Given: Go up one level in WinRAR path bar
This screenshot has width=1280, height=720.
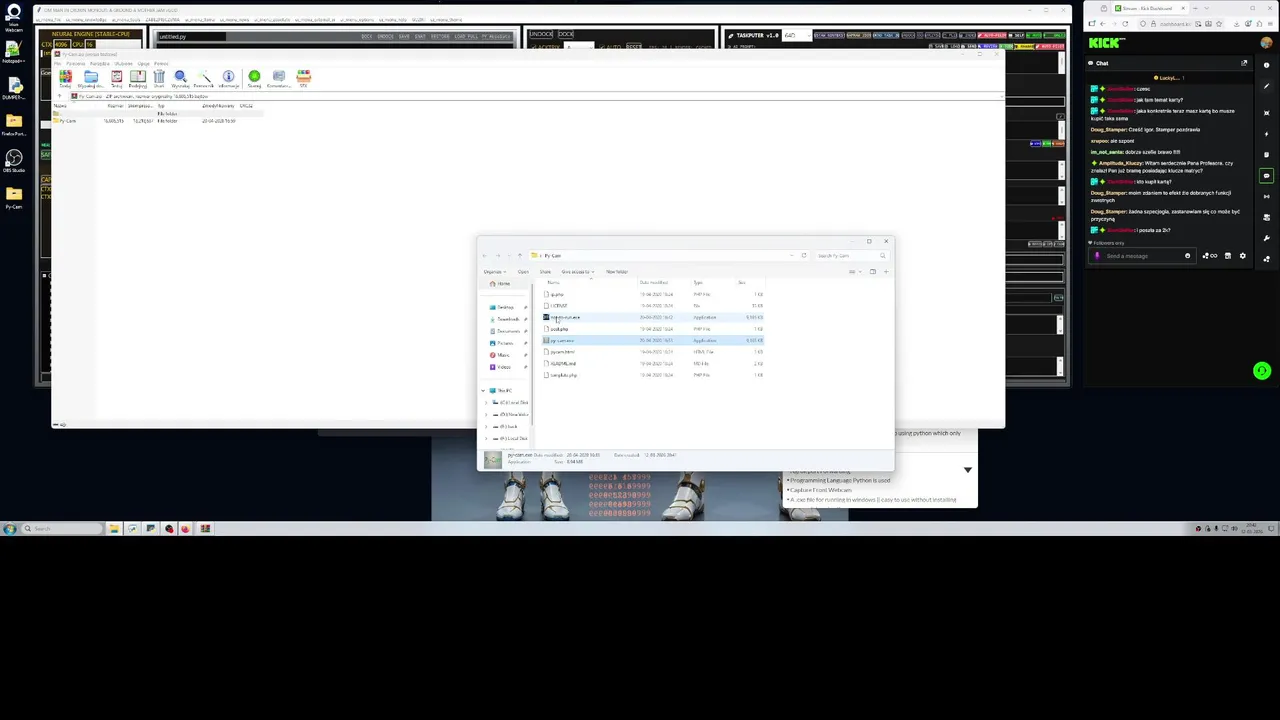Looking at the screenshot, I should point(59,96).
